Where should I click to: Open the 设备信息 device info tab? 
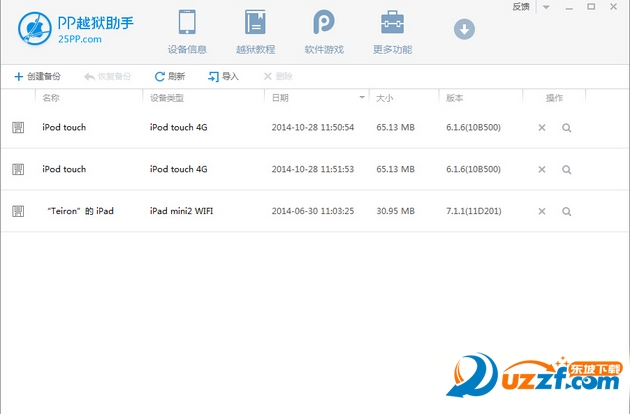(187, 33)
